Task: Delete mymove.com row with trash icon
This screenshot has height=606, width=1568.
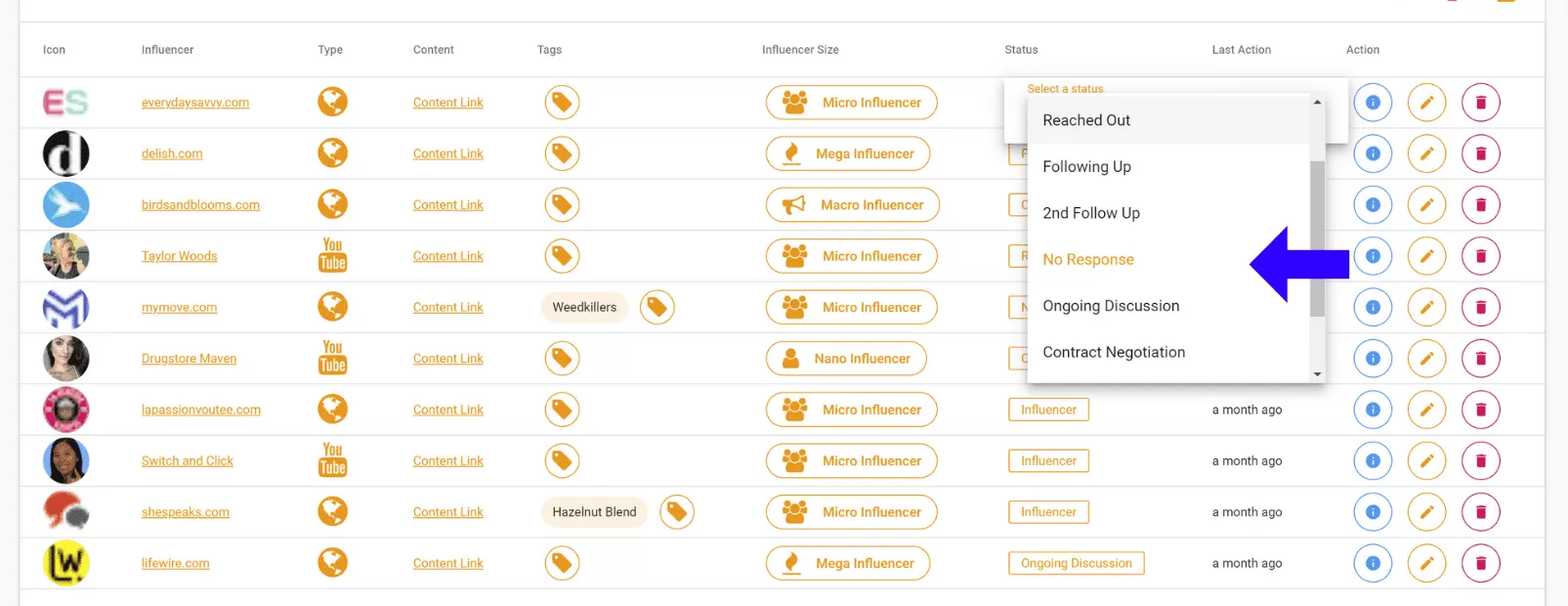Action: (x=1480, y=307)
